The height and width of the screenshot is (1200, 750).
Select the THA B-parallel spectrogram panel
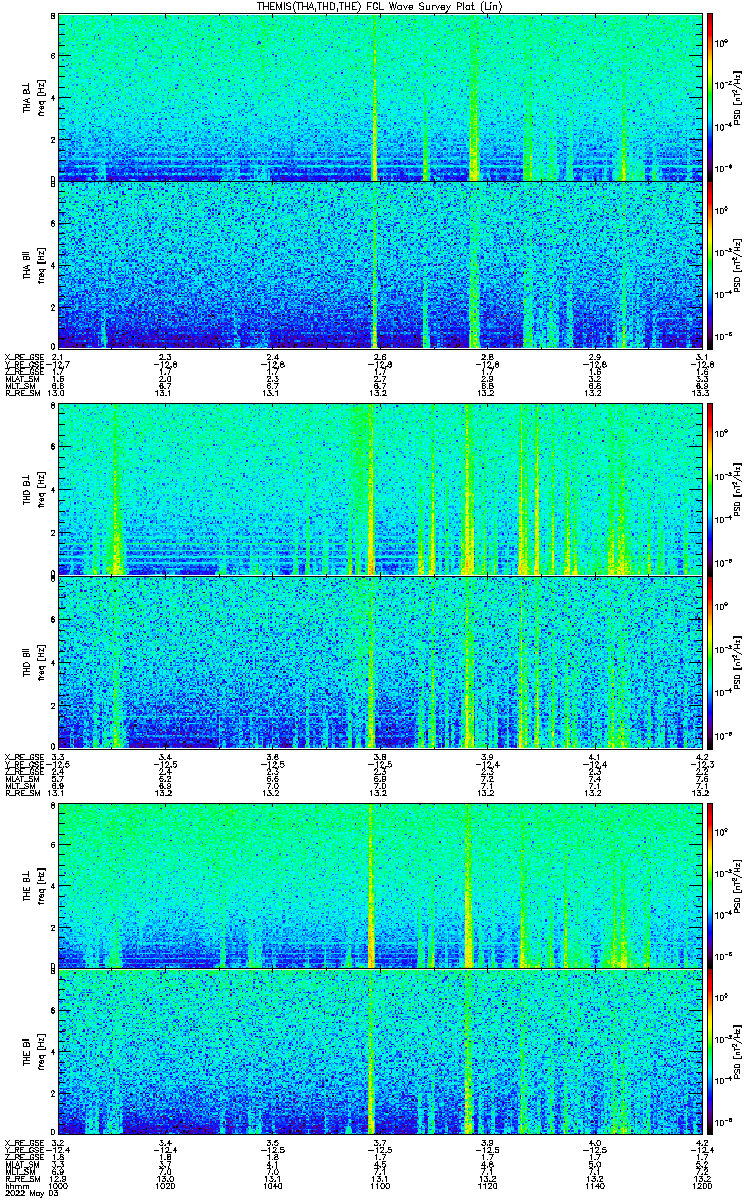(379, 265)
